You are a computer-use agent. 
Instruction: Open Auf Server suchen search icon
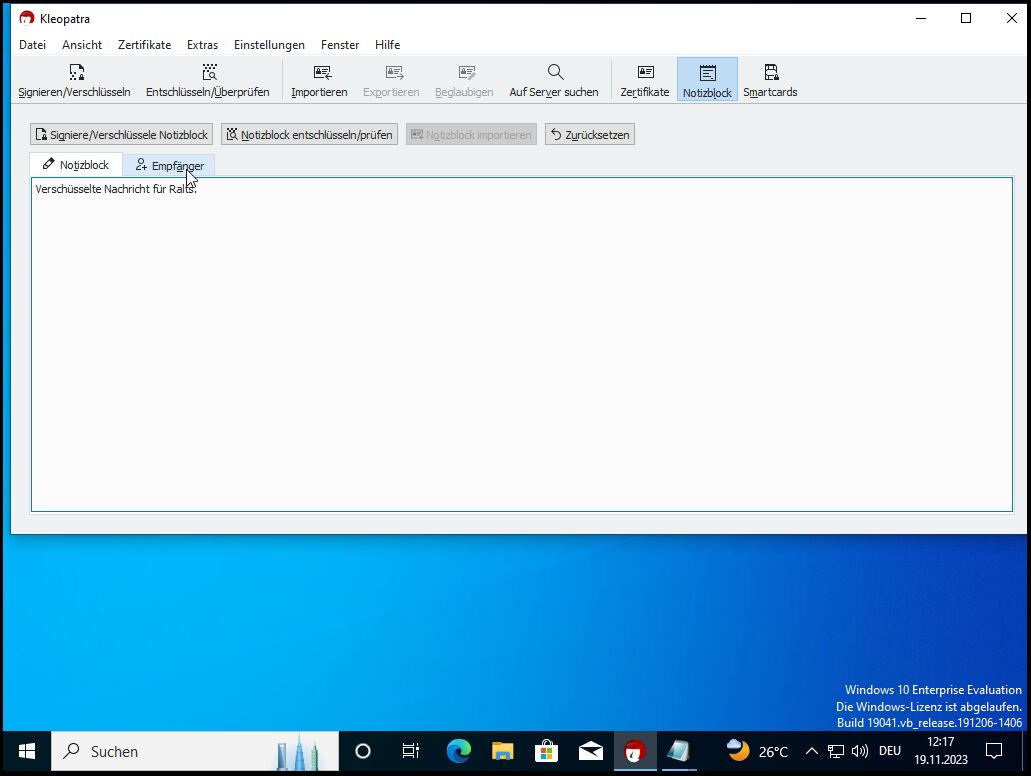(554, 80)
